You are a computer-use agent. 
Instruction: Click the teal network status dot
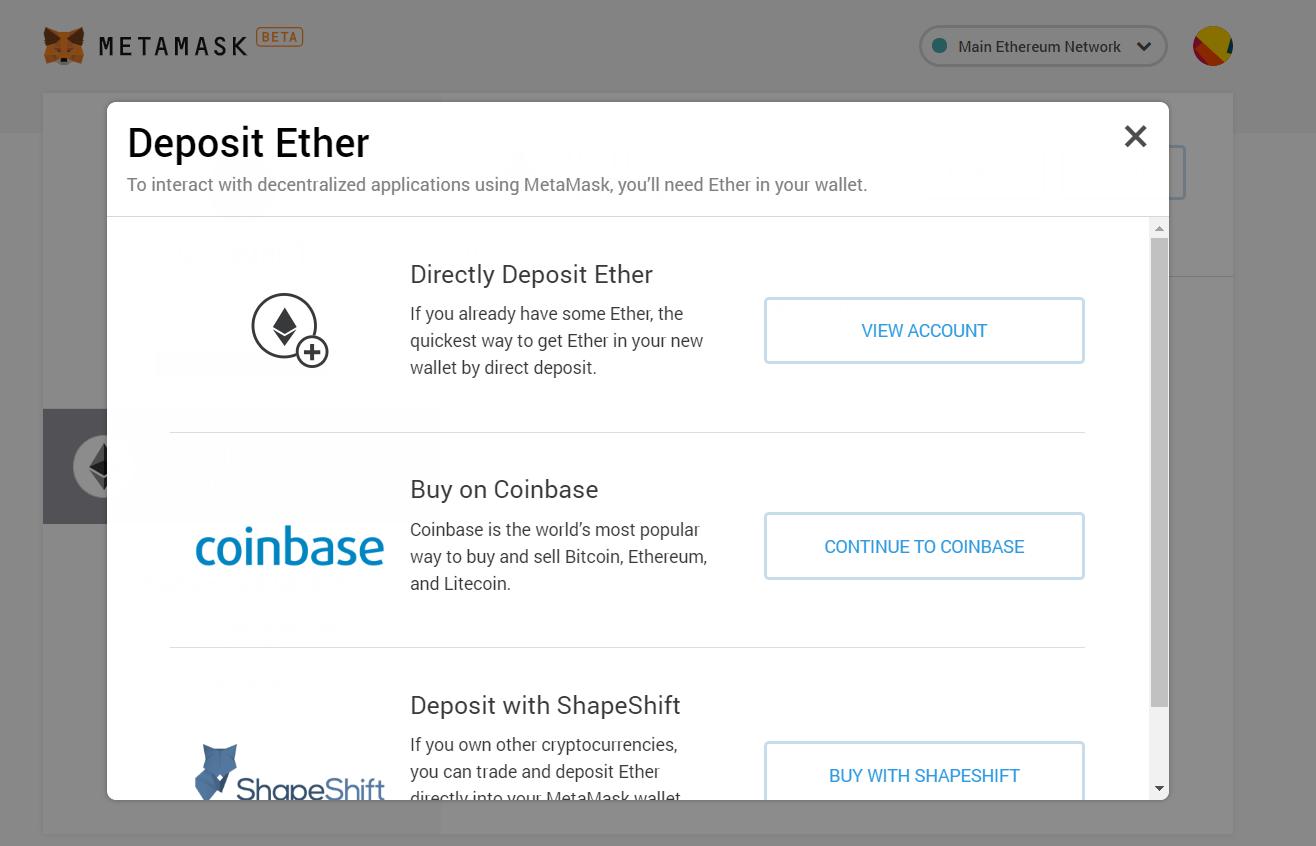939,46
